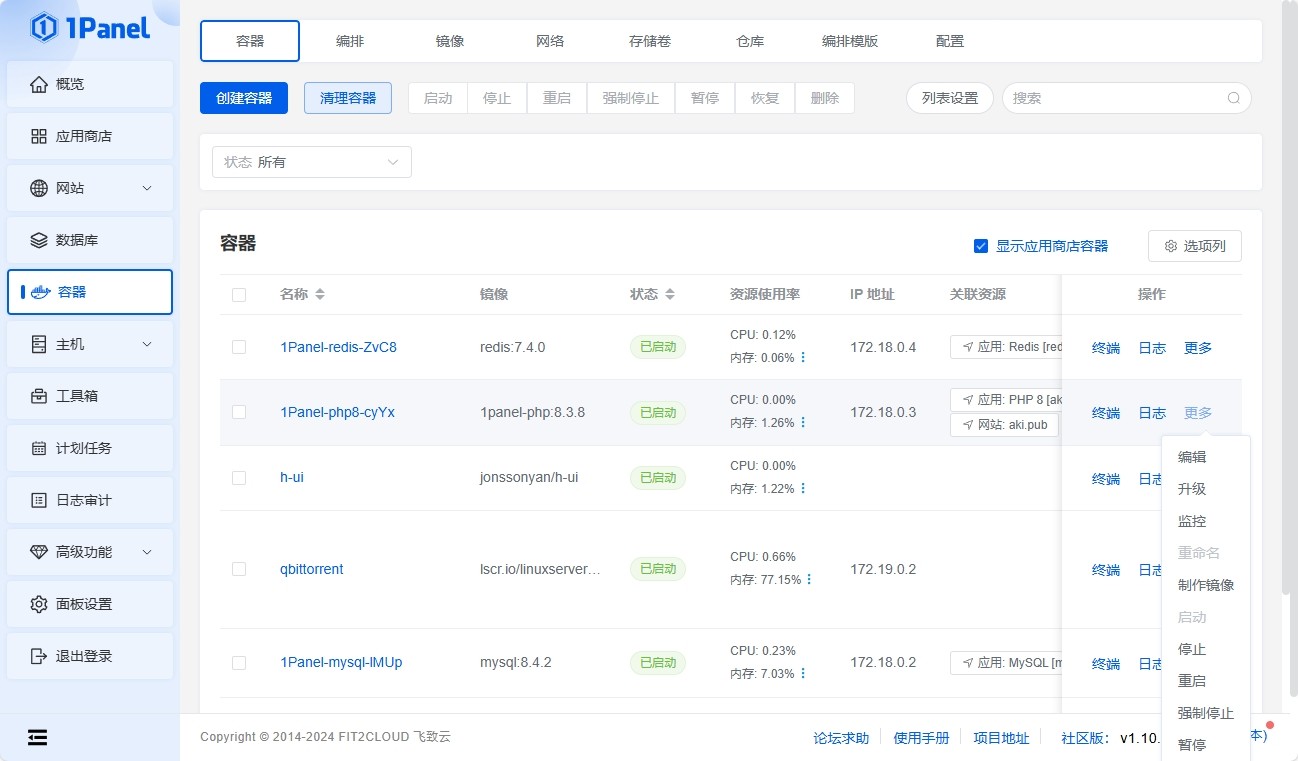This screenshot has height=761, width=1298.
Task: Check the qbittorrent row checkbox
Action: pos(239,569)
